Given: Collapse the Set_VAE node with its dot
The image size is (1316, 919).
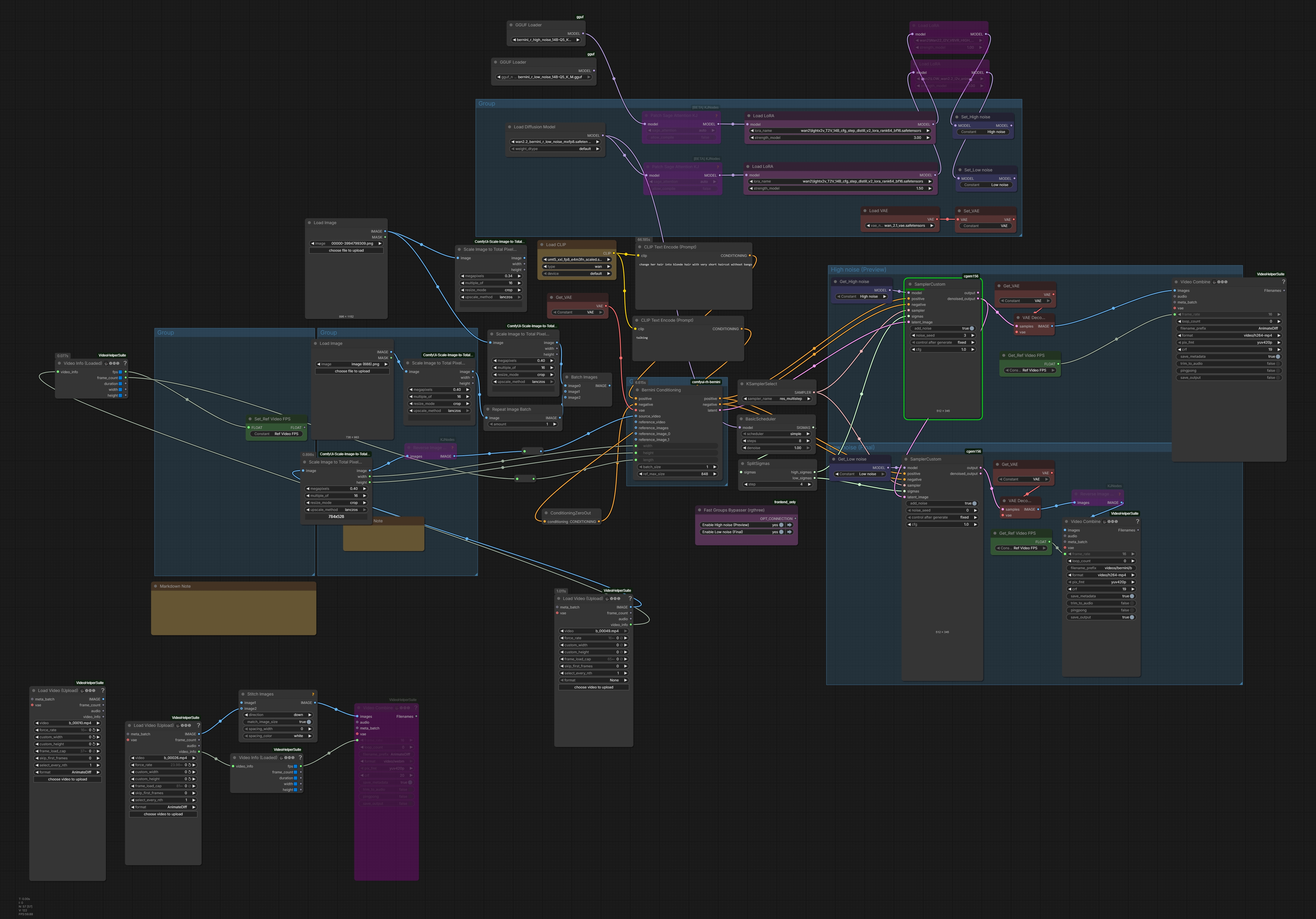Looking at the screenshot, I should (958, 211).
